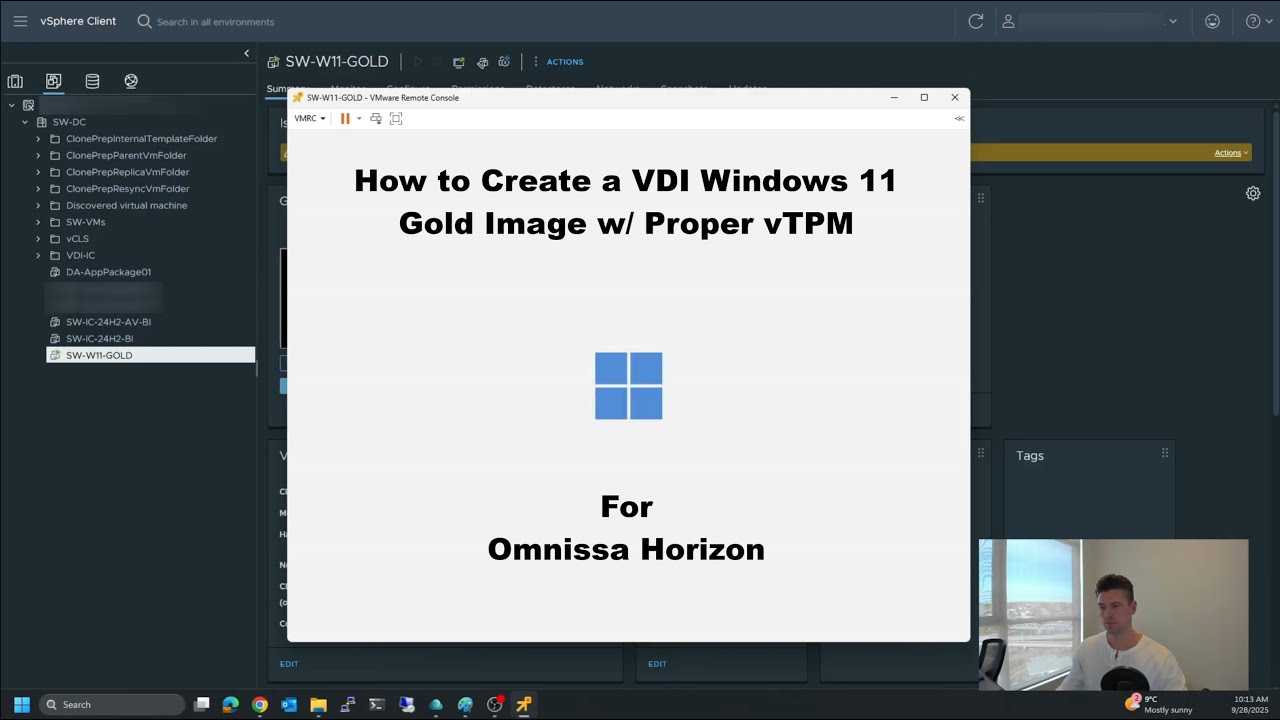Open Task View from taskbar
The height and width of the screenshot is (720, 1280).
[202, 704]
